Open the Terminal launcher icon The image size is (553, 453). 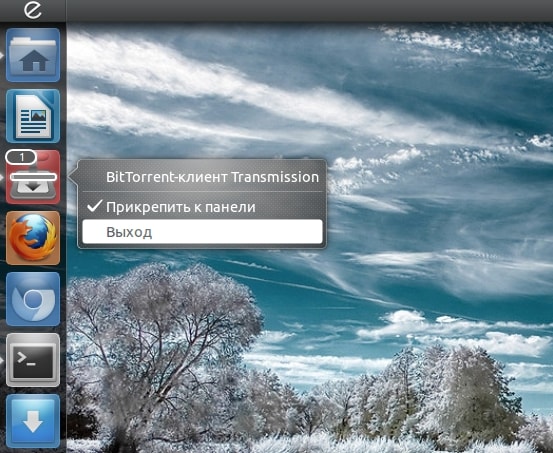pos(33,360)
